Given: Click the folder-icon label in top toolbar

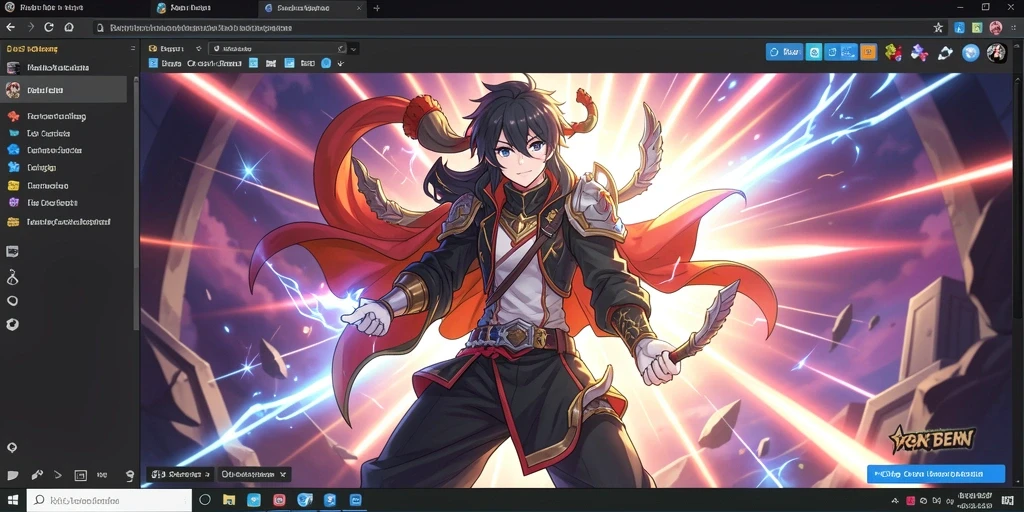Looking at the screenshot, I should pos(168,48).
